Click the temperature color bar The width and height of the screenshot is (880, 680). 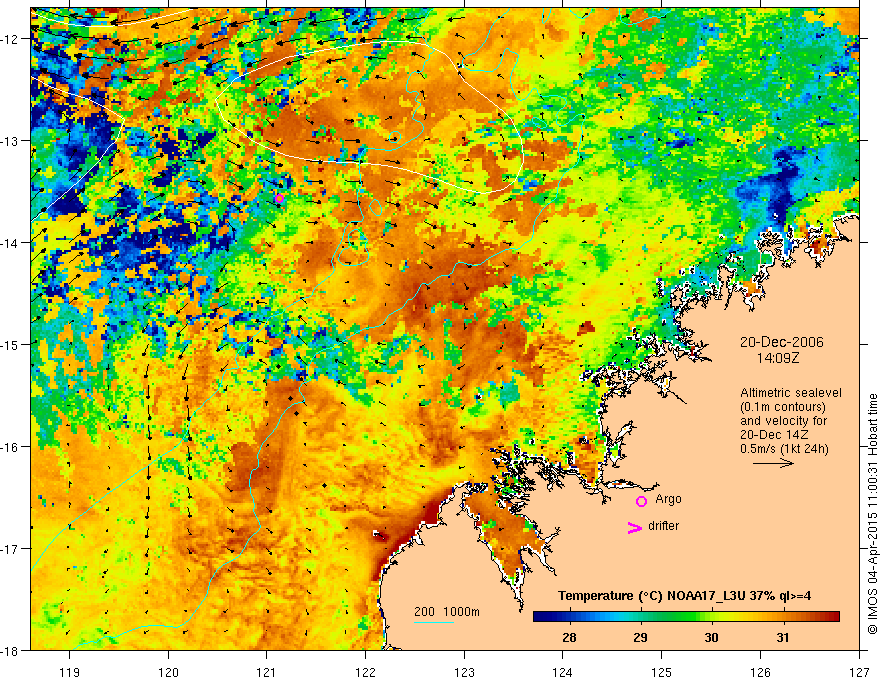click(x=686, y=617)
